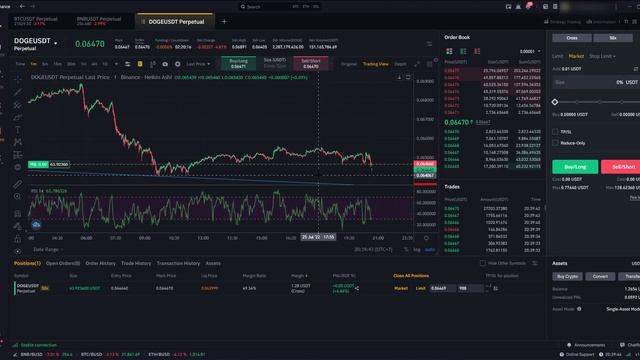Enable the Reduce-Only checkbox
The height and width of the screenshot is (360, 640).
point(555,143)
